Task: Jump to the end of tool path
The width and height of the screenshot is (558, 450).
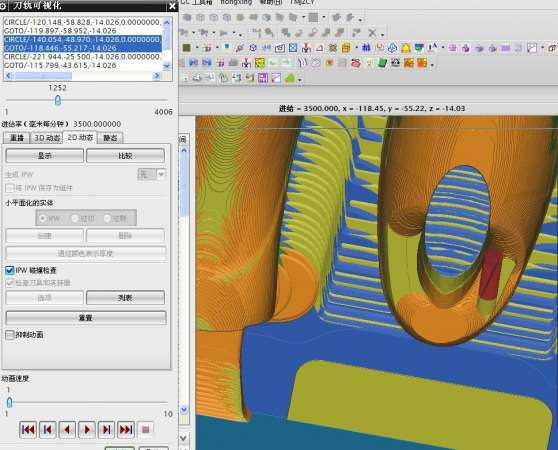Action: (126, 430)
